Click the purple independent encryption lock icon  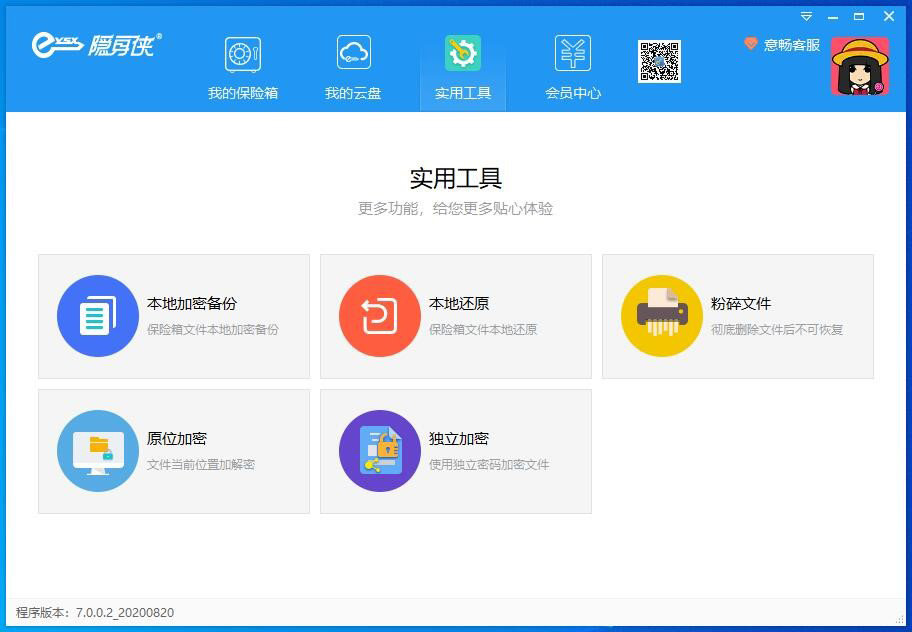pos(380,451)
